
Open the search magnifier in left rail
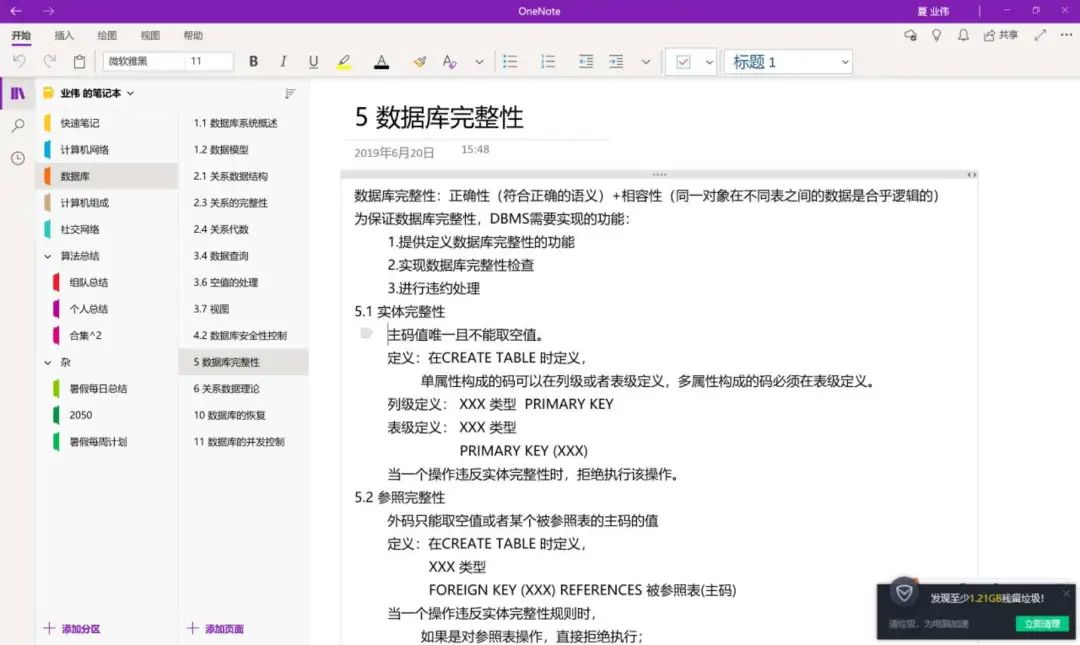(18, 126)
